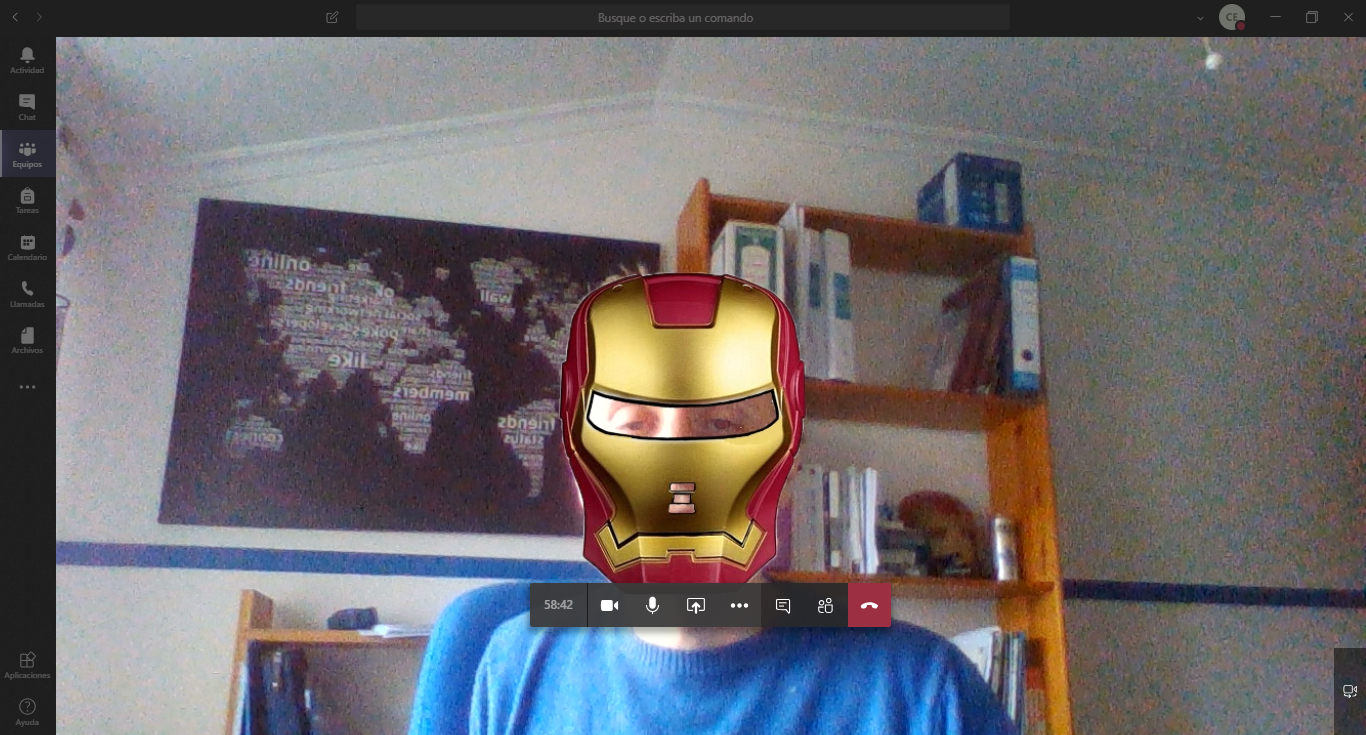The width and height of the screenshot is (1366, 735).
Task: Open Llamadas in the sidebar
Action: point(27,294)
